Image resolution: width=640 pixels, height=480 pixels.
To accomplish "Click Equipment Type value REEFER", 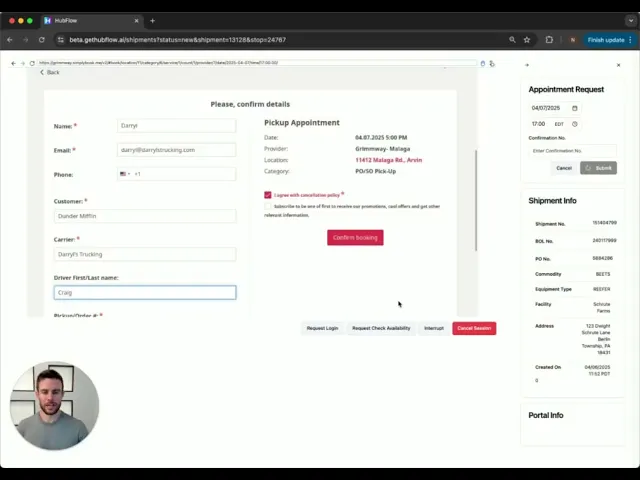I will 602,289.
